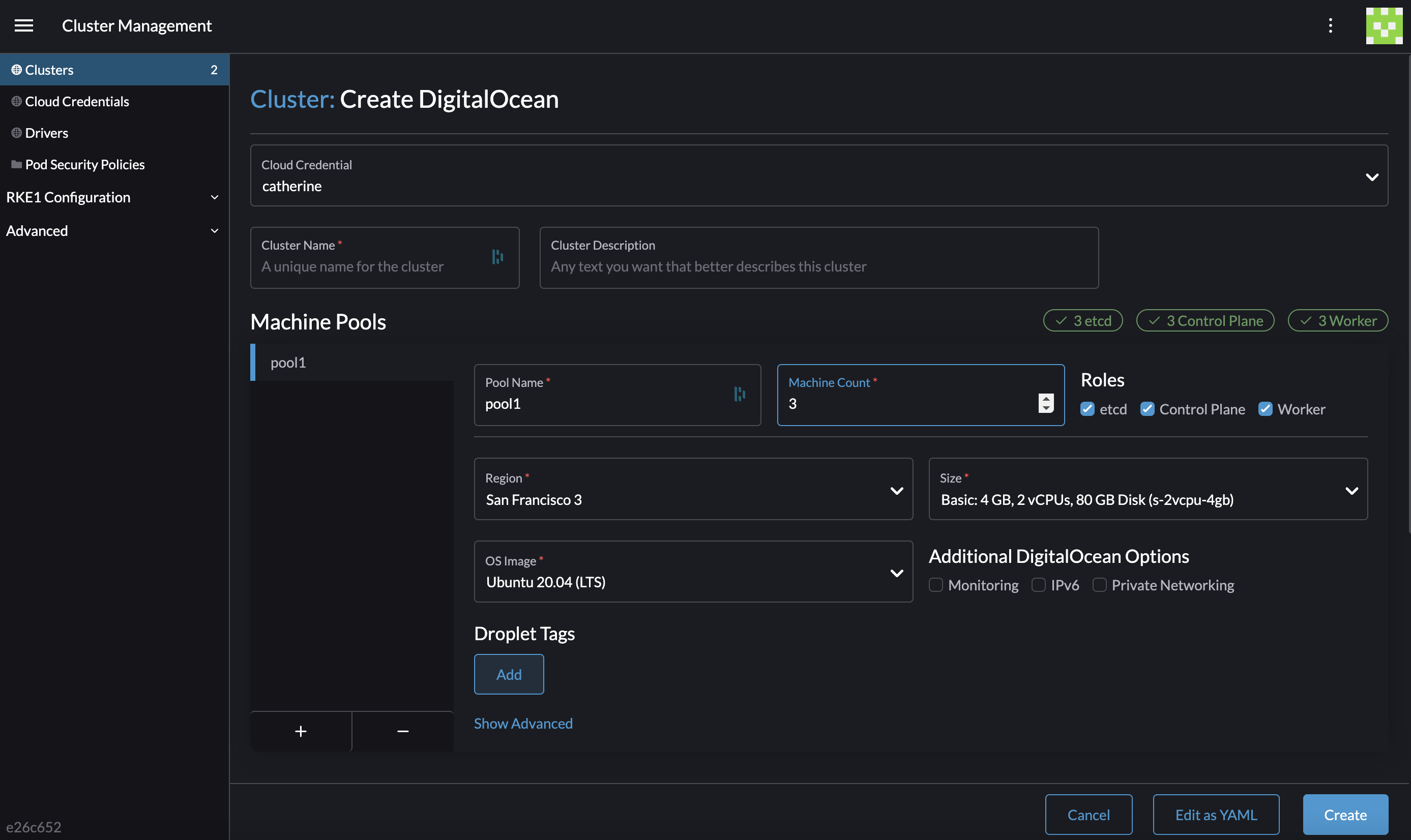The image size is (1411, 840).
Task: Open the hamburger navigation menu
Action: tap(24, 25)
